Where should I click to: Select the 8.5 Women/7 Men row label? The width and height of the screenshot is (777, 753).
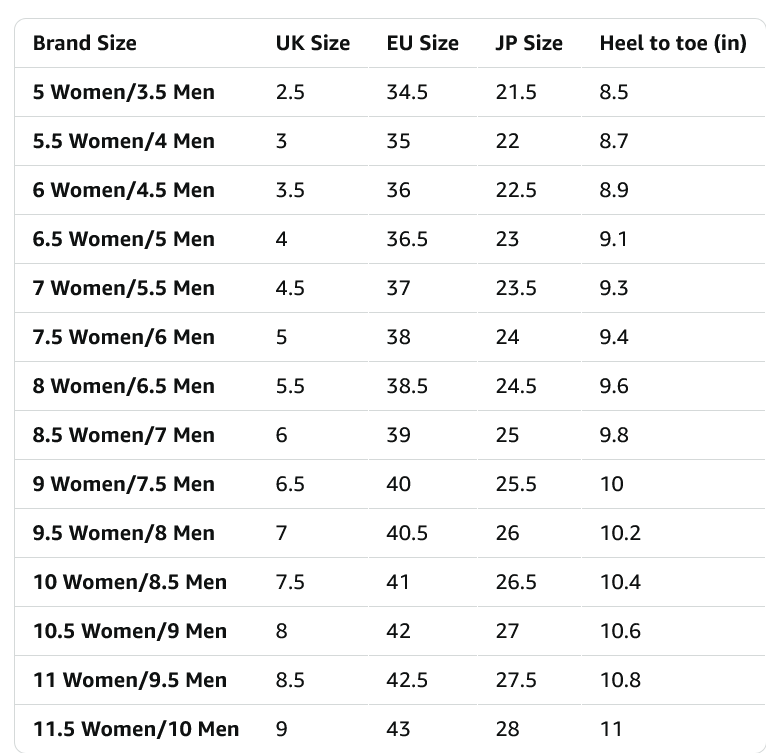click(123, 435)
